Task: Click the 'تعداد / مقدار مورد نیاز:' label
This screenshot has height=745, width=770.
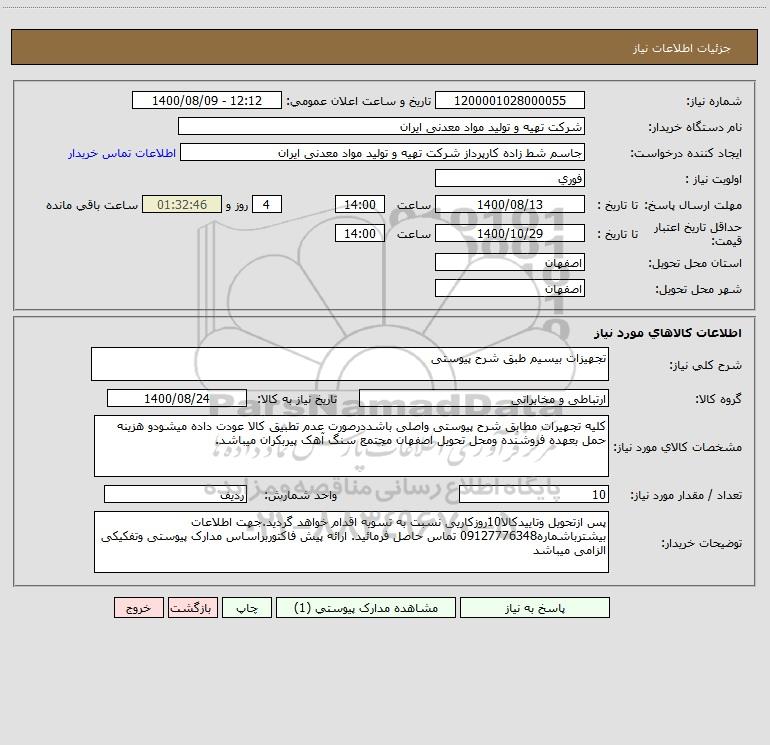Action: click(686, 496)
